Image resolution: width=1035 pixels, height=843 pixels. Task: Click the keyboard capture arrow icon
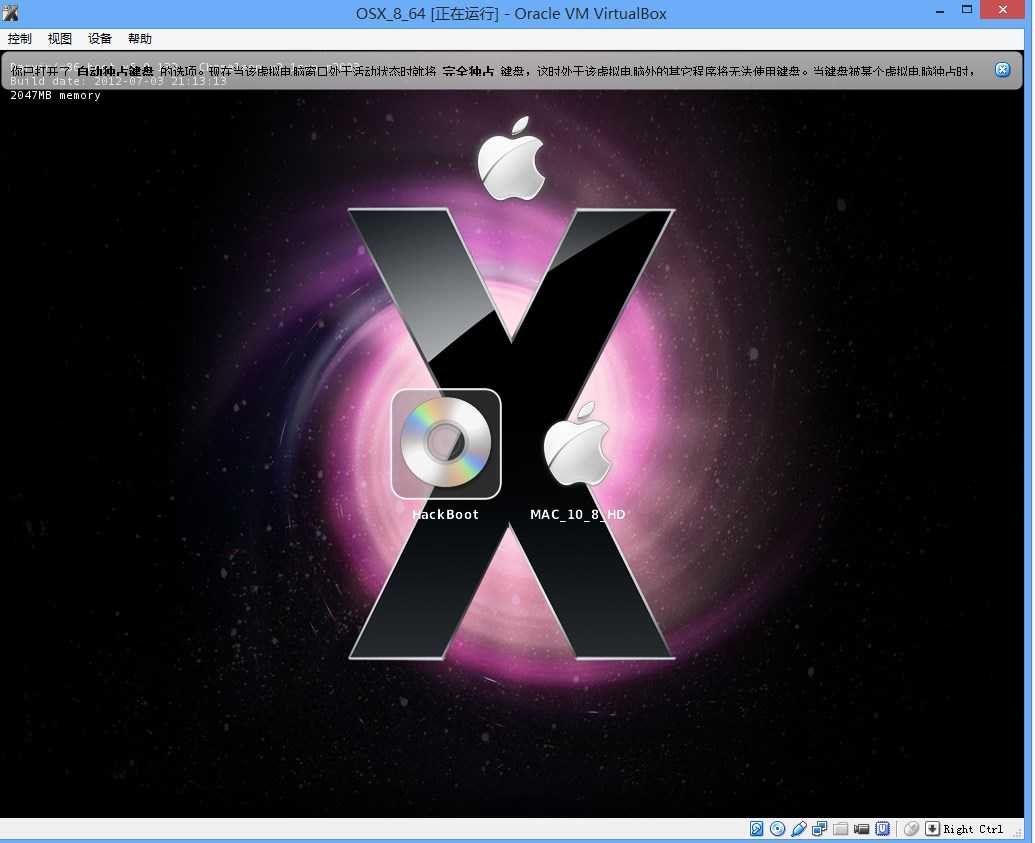pos(932,829)
